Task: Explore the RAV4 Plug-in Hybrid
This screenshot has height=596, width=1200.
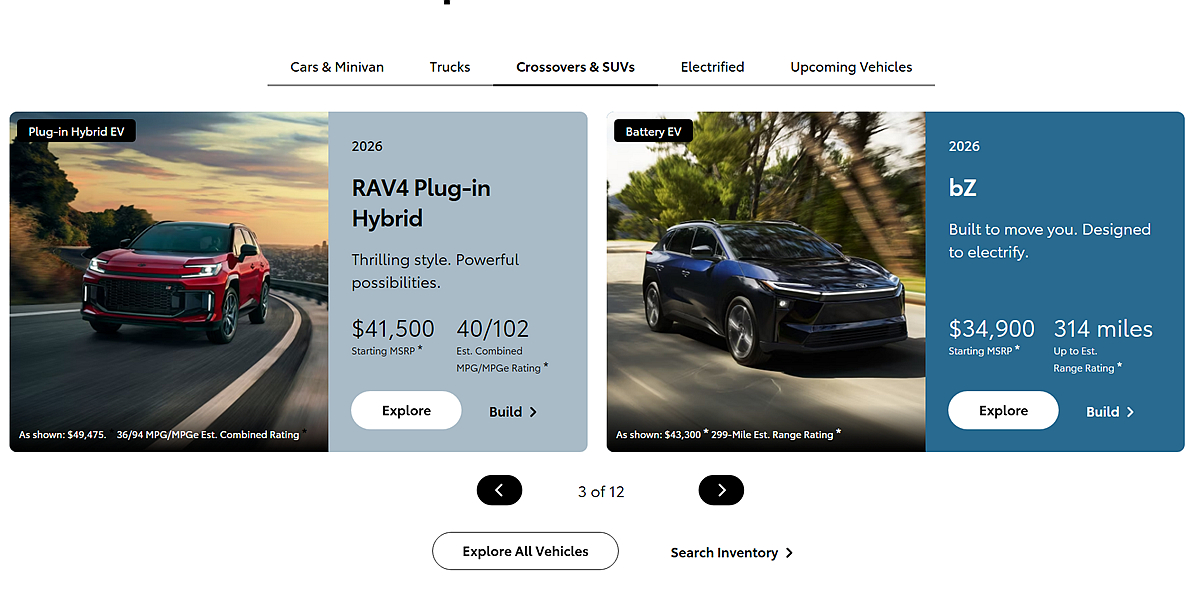Action: [x=406, y=411]
